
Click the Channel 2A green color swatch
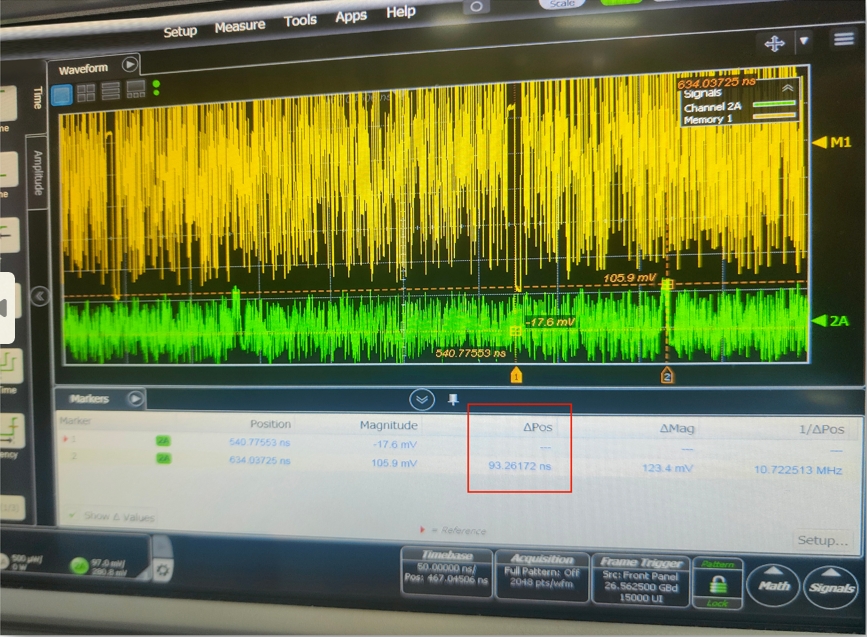pos(774,105)
